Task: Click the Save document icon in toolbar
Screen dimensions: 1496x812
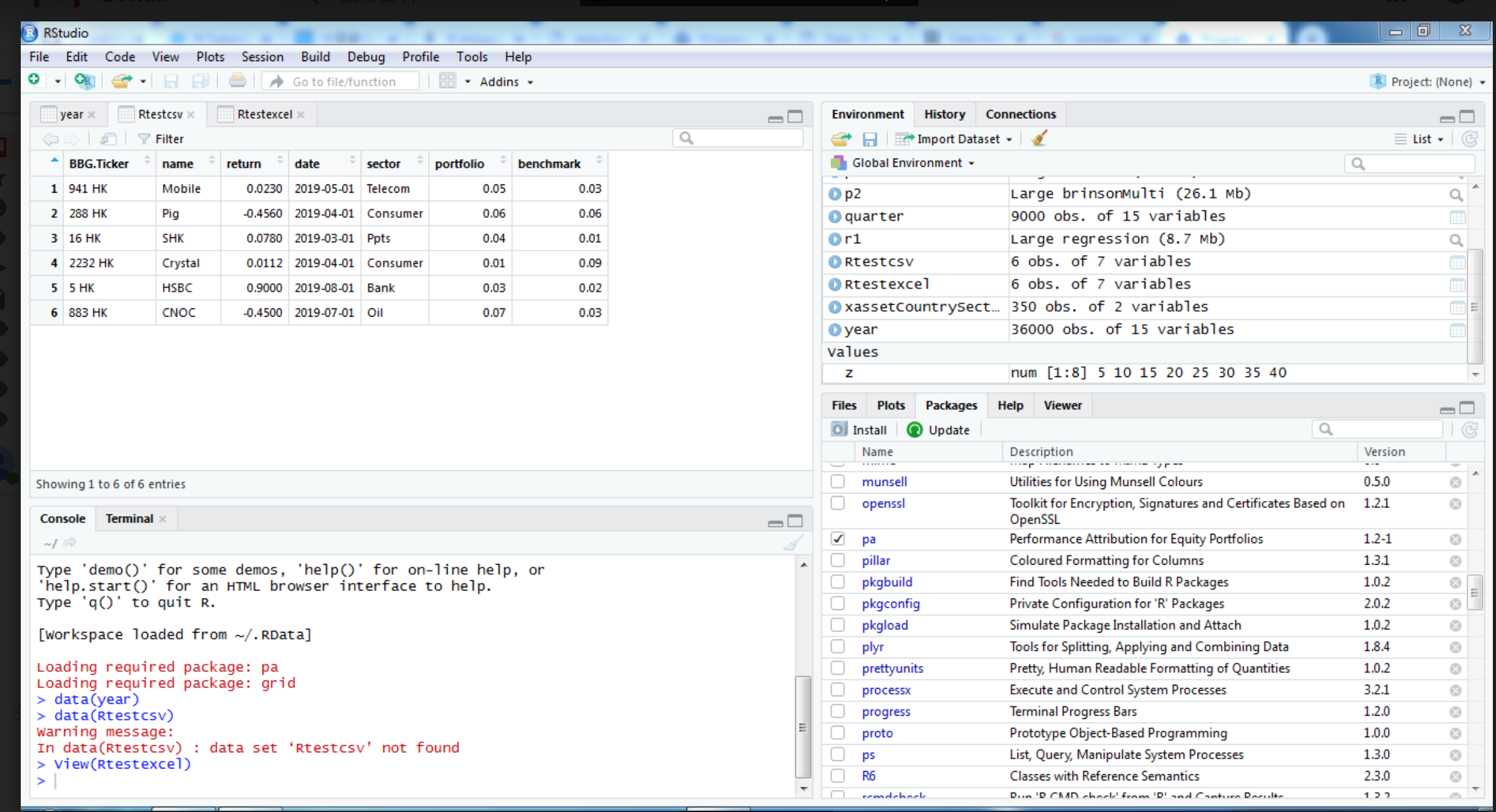Action: pyautogui.click(x=171, y=81)
